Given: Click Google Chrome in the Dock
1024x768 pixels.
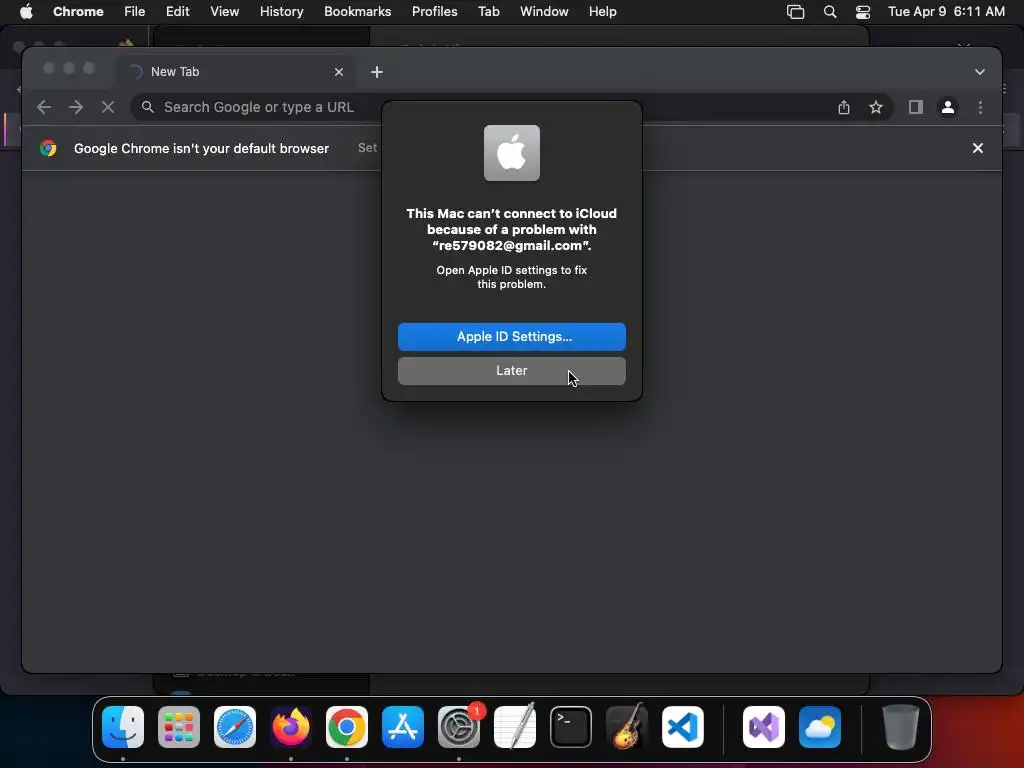Looking at the screenshot, I should click(x=347, y=727).
